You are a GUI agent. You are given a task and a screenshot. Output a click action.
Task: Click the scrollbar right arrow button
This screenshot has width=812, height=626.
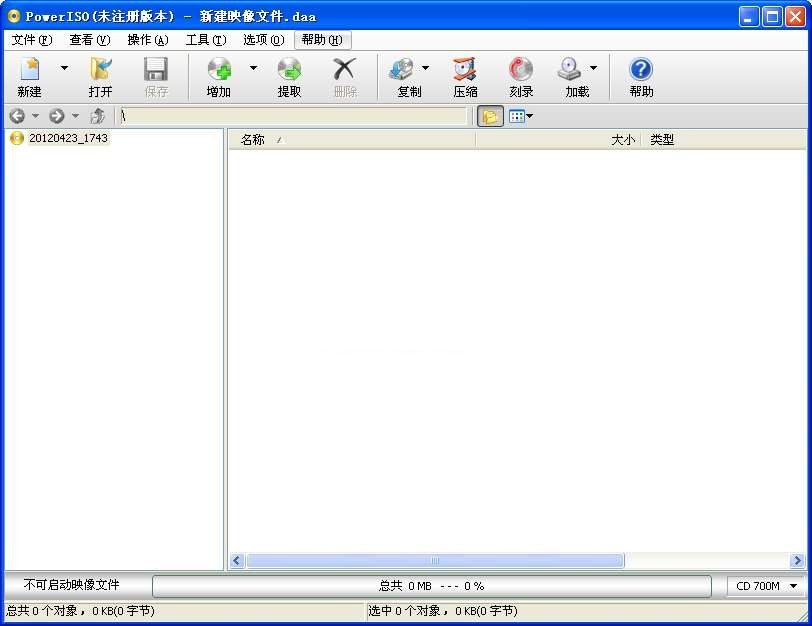point(798,561)
